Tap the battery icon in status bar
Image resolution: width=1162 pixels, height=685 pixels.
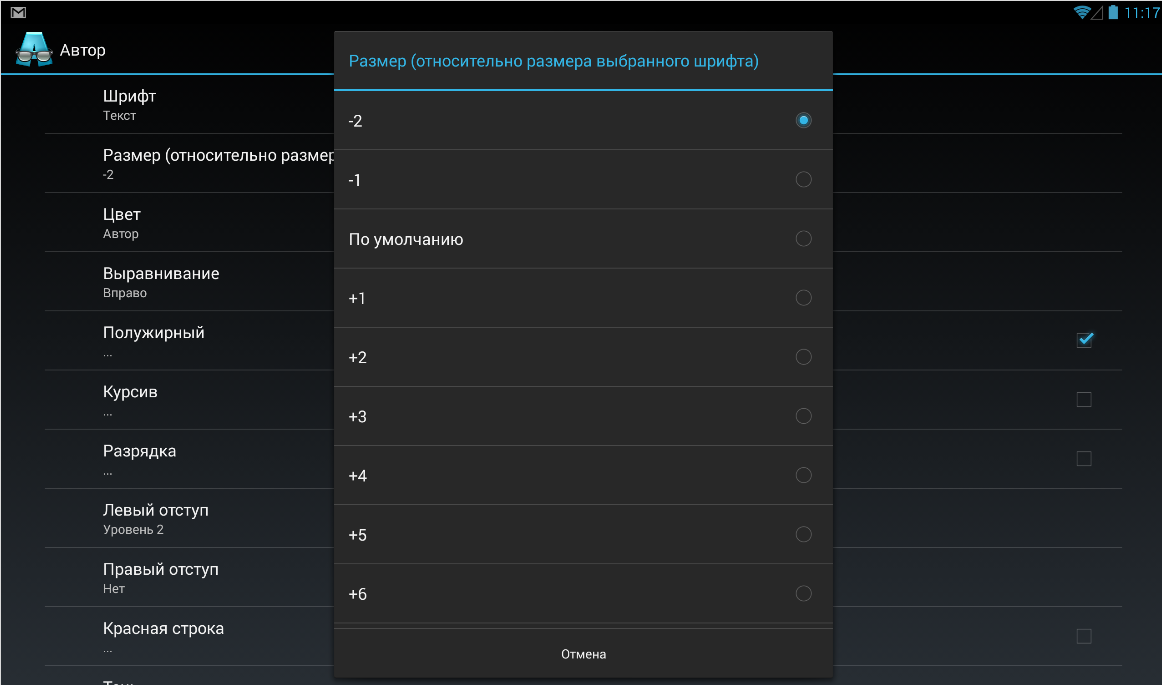(x=1112, y=12)
